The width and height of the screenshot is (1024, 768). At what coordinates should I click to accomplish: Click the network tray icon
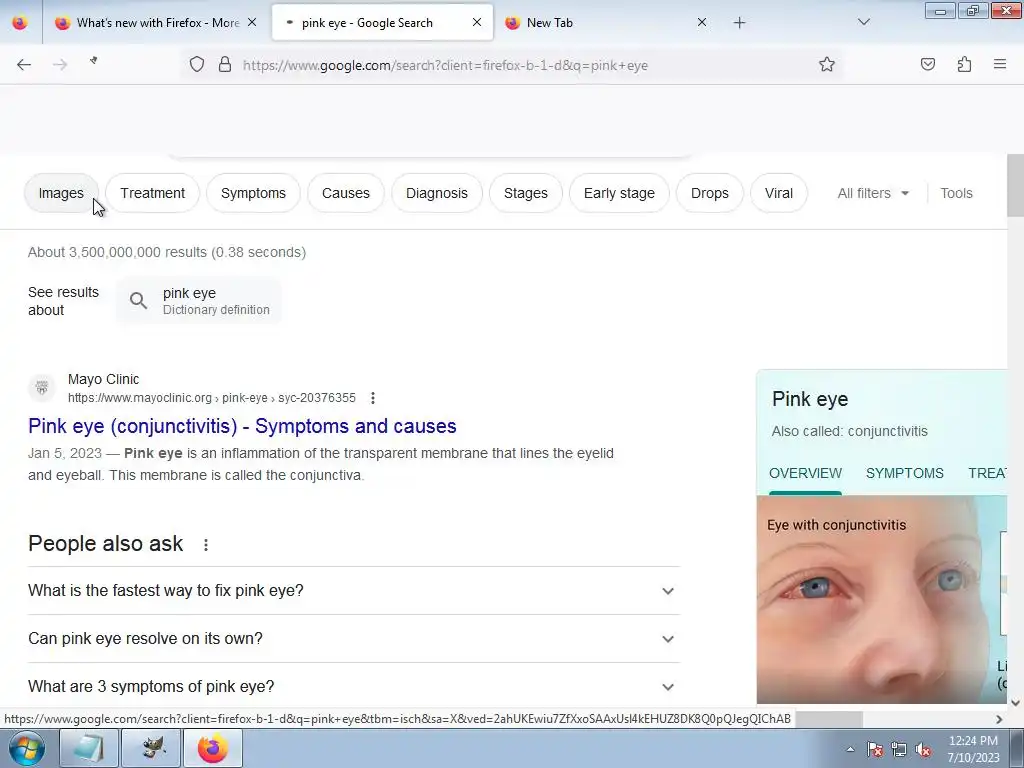[x=899, y=749]
